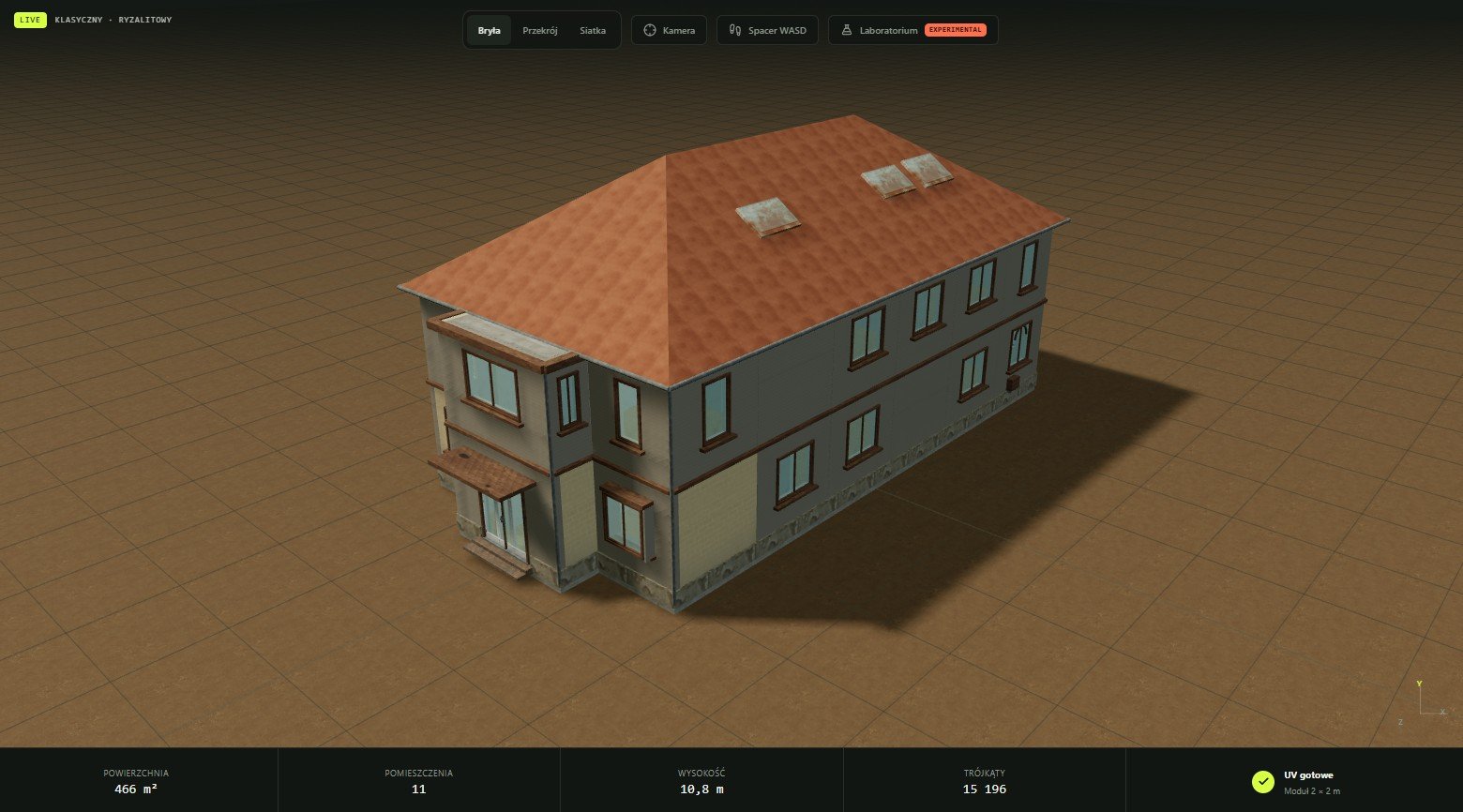The image size is (1463, 812).
Task: Click the Pomieszczenia count stat
Action: point(419,781)
